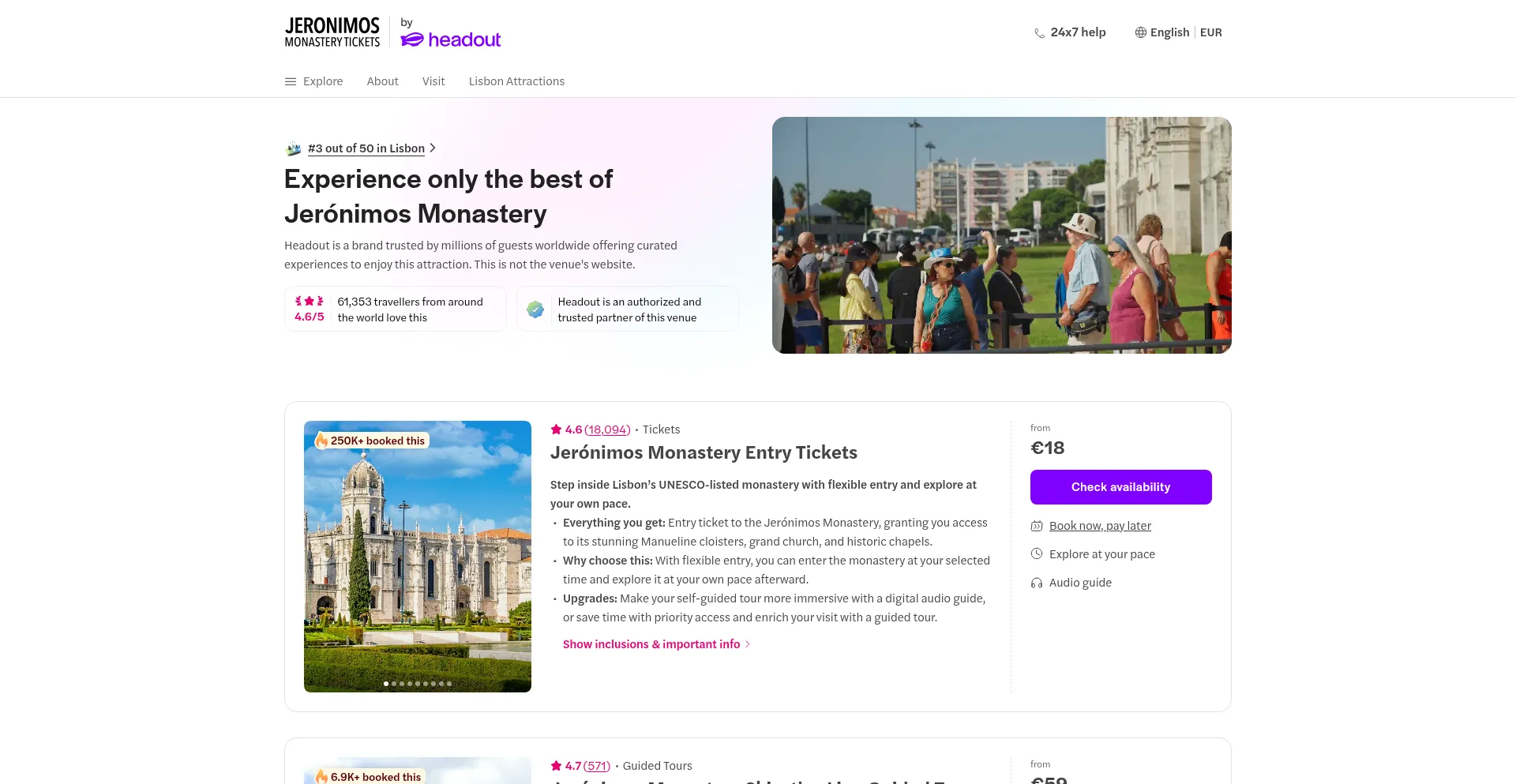The width and height of the screenshot is (1516, 784).
Task: Open the Explore menu
Action: point(323,81)
